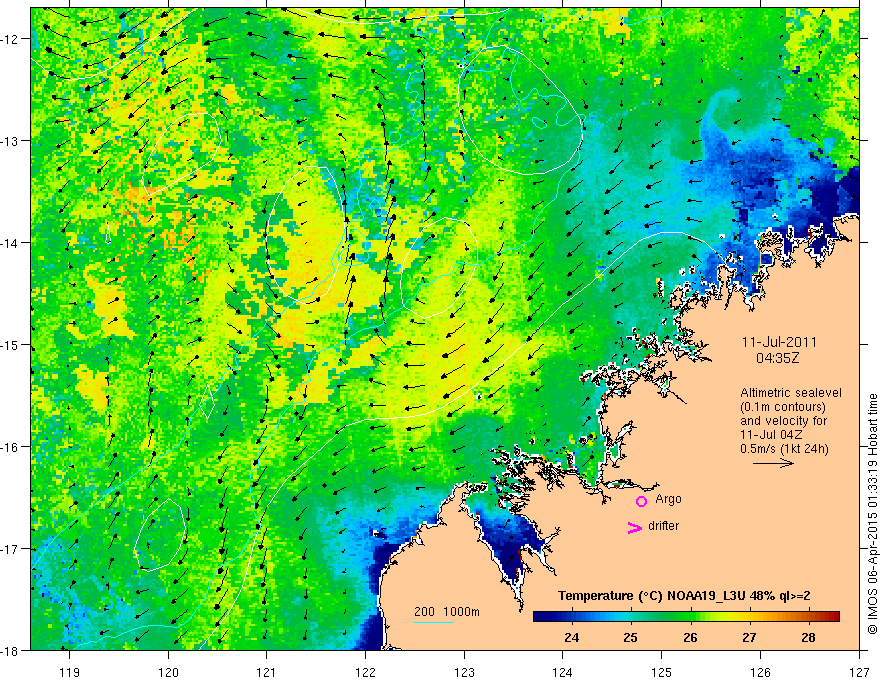The width and height of the screenshot is (880, 680).
Task: Click longitude axis label 119
Action: (x=70, y=672)
